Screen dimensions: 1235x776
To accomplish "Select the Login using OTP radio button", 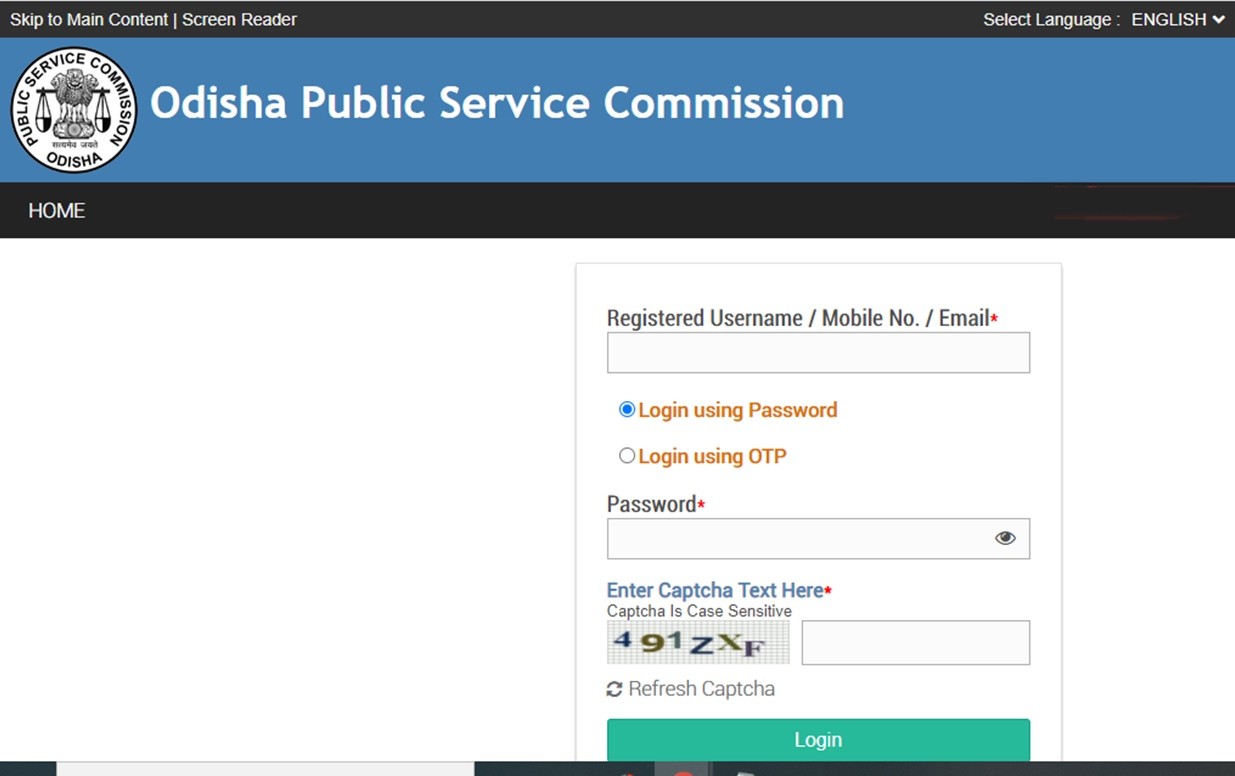I will pyautogui.click(x=627, y=456).
